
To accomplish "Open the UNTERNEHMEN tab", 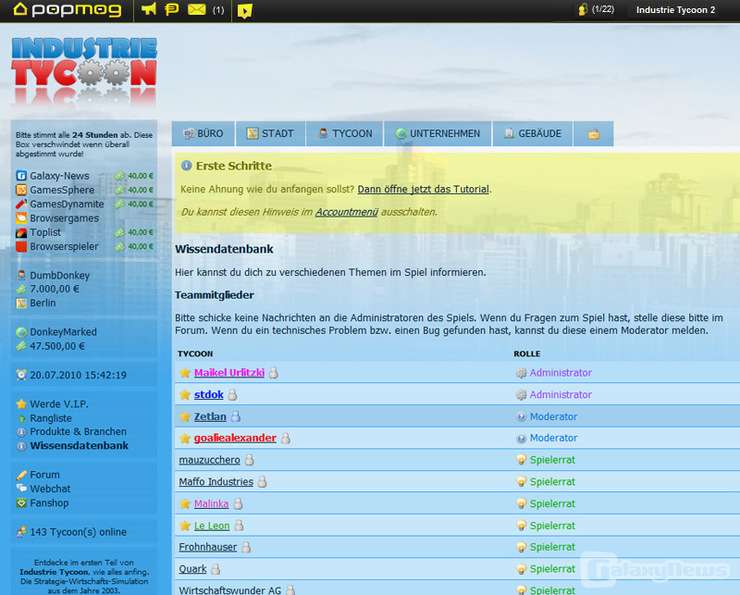I will (x=438, y=134).
